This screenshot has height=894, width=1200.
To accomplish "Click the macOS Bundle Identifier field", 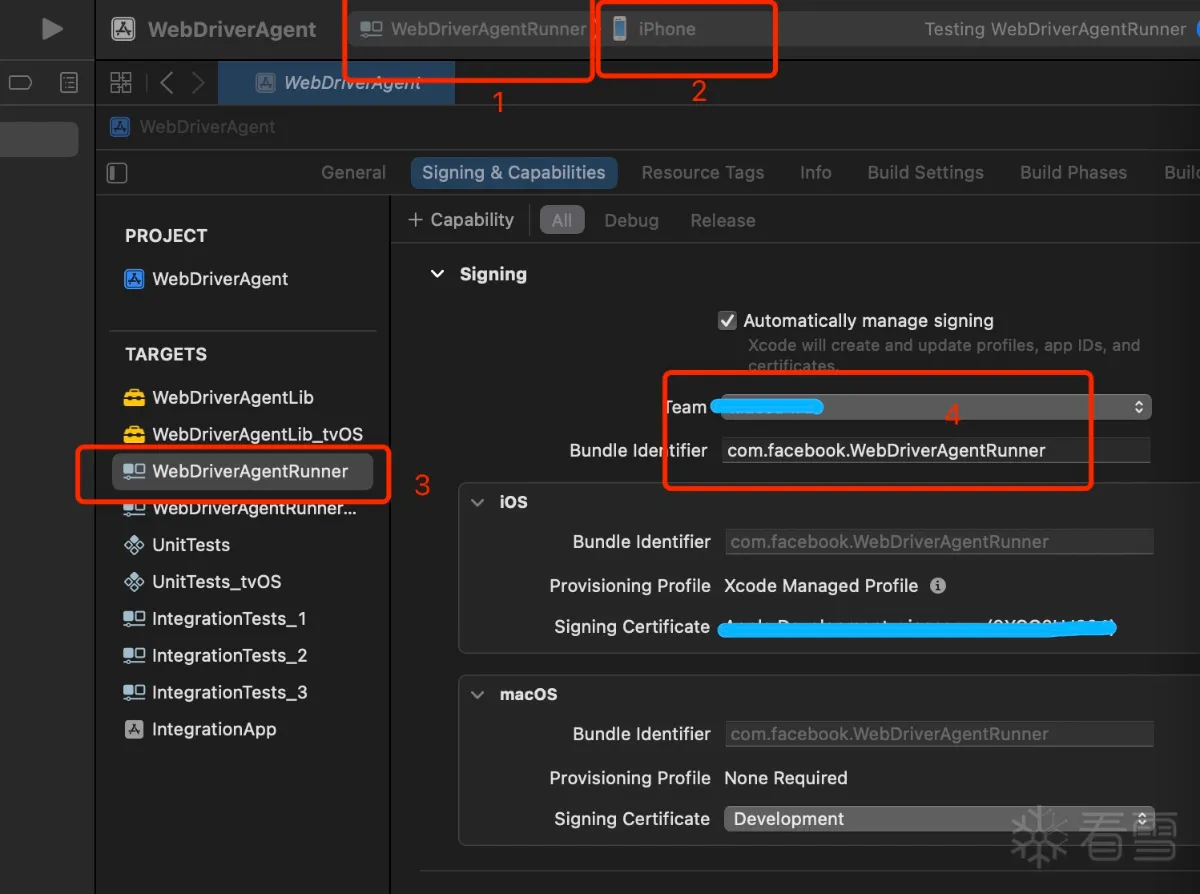I will tap(939, 734).
